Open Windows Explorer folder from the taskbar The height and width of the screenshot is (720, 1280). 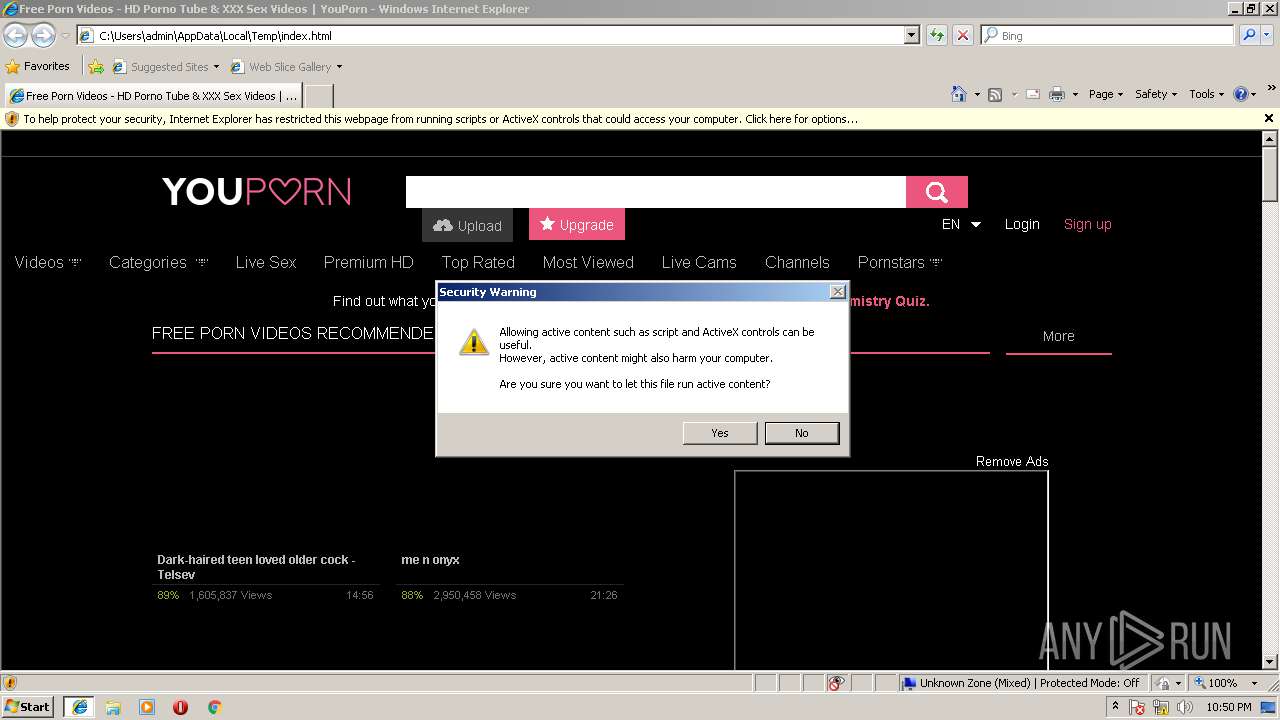tap(113, 707)
